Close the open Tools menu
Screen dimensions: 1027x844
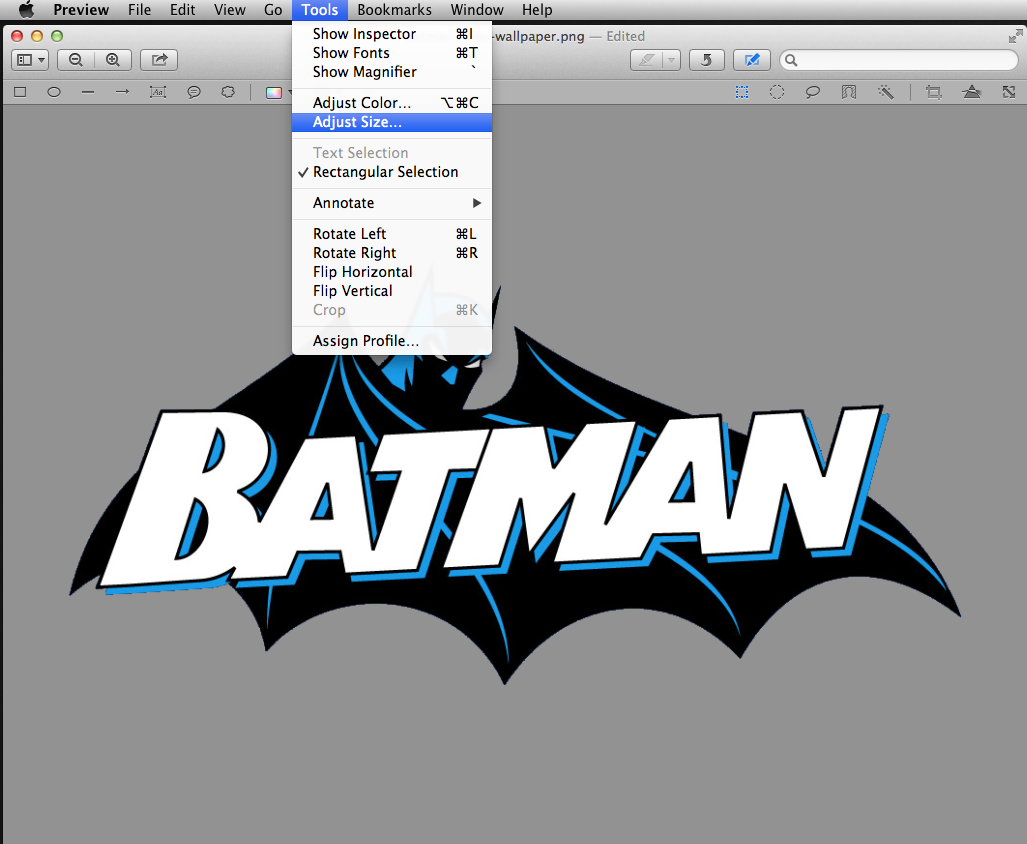(x=320, y=10)
